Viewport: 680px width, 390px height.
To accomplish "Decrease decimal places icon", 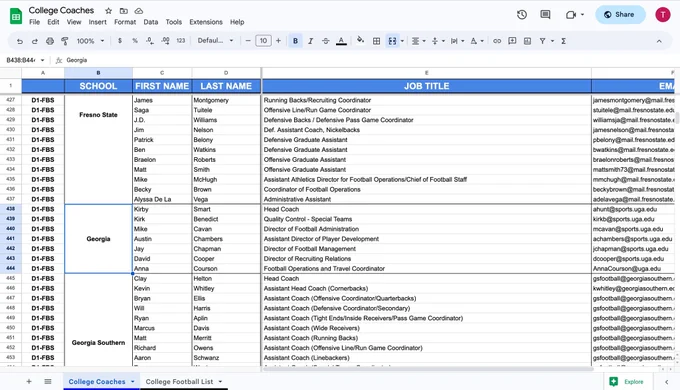I will 150,41.
